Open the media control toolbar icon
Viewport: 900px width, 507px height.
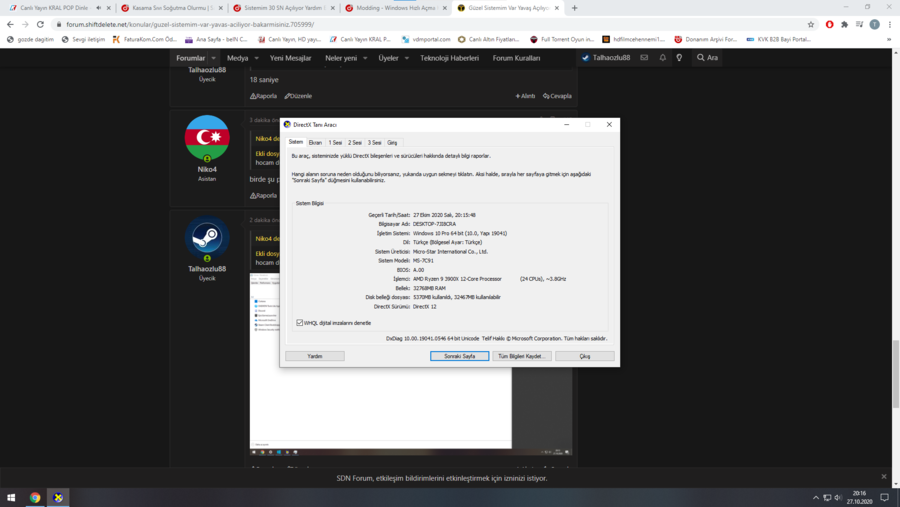859,24
